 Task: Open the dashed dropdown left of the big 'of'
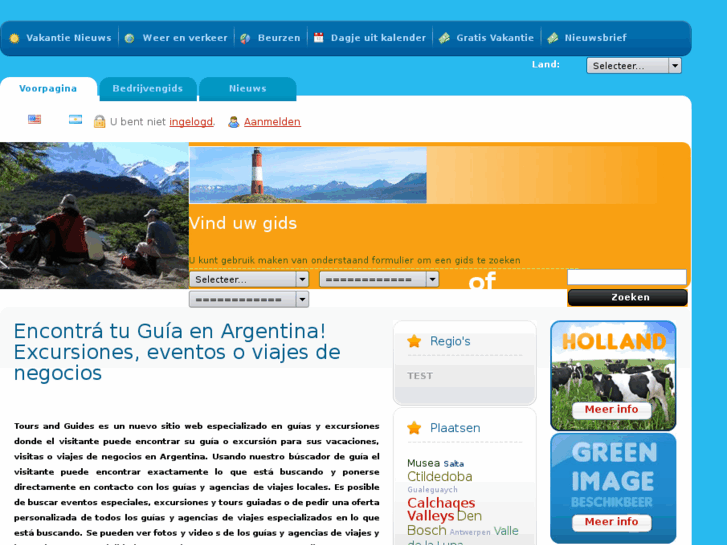click(x=379, y=280)
